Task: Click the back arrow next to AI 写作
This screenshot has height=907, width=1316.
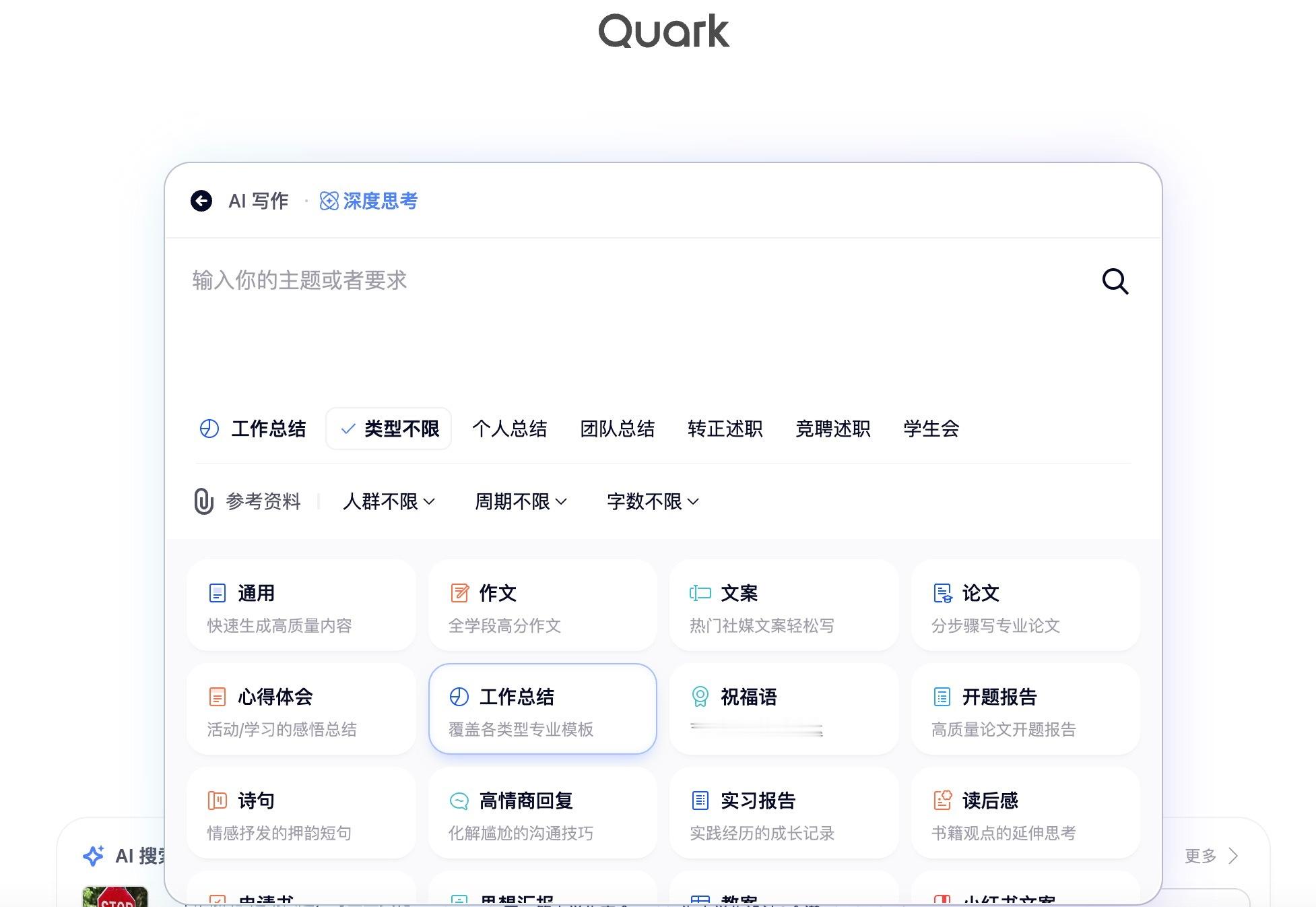Action: [x=201, y=201]
